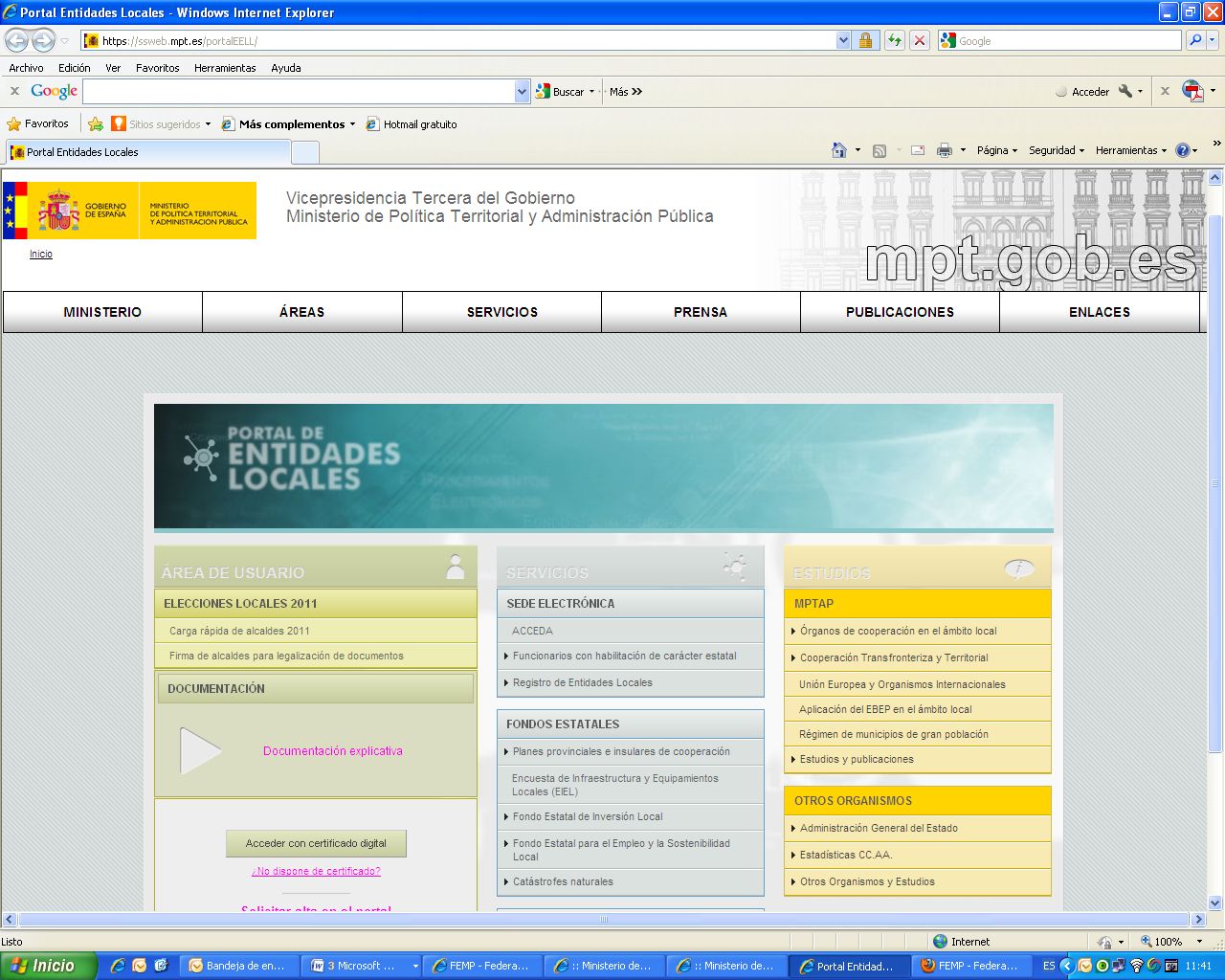
Task: Click the add to favorites bar star icon
Action: [96, 123]
